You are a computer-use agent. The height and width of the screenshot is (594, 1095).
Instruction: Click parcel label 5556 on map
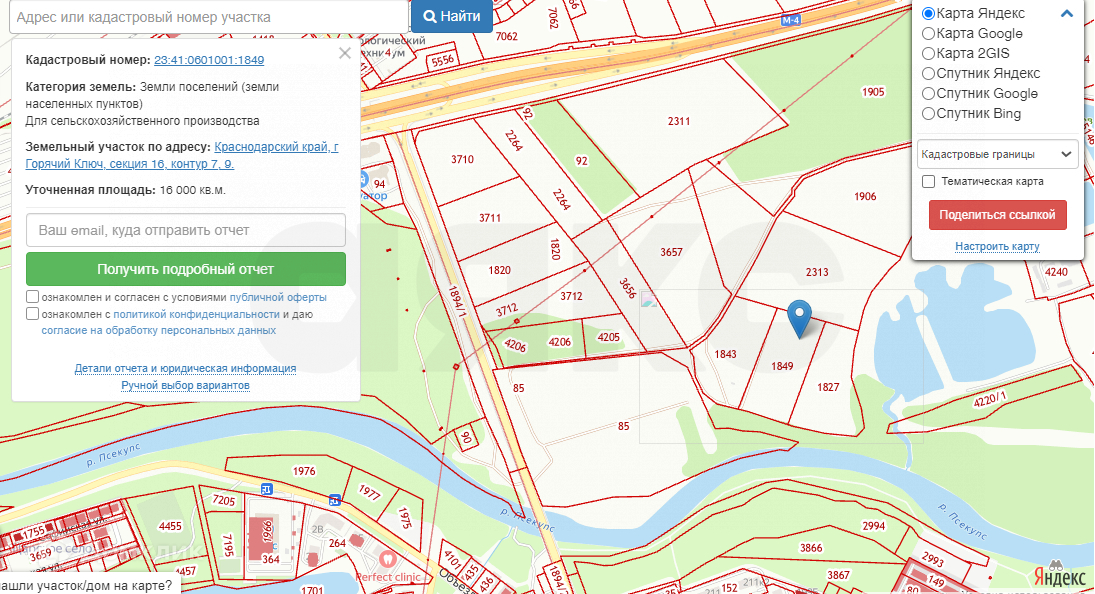pos(443,61)
